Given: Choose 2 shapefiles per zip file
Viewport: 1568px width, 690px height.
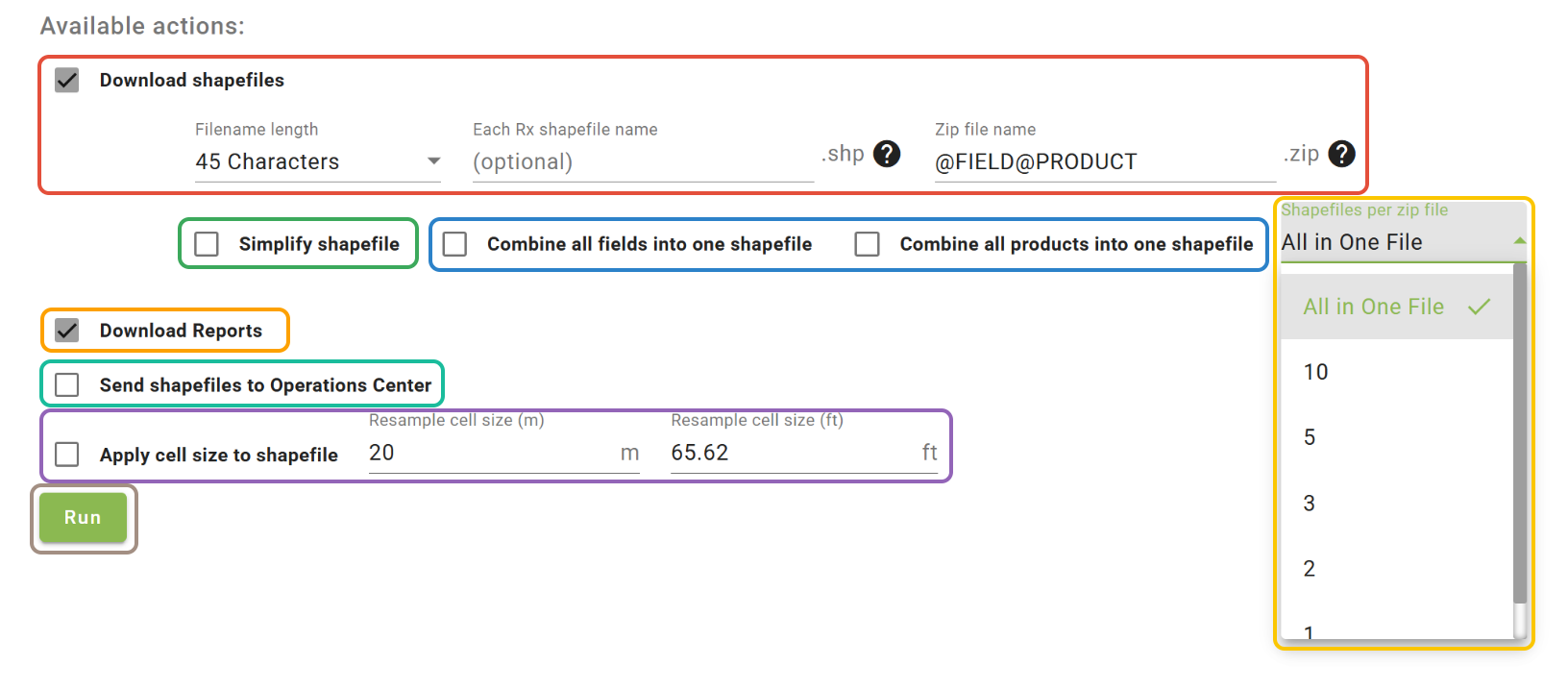Looking at the screenshot, I should pyautogui.click(x=1310, y=568).
